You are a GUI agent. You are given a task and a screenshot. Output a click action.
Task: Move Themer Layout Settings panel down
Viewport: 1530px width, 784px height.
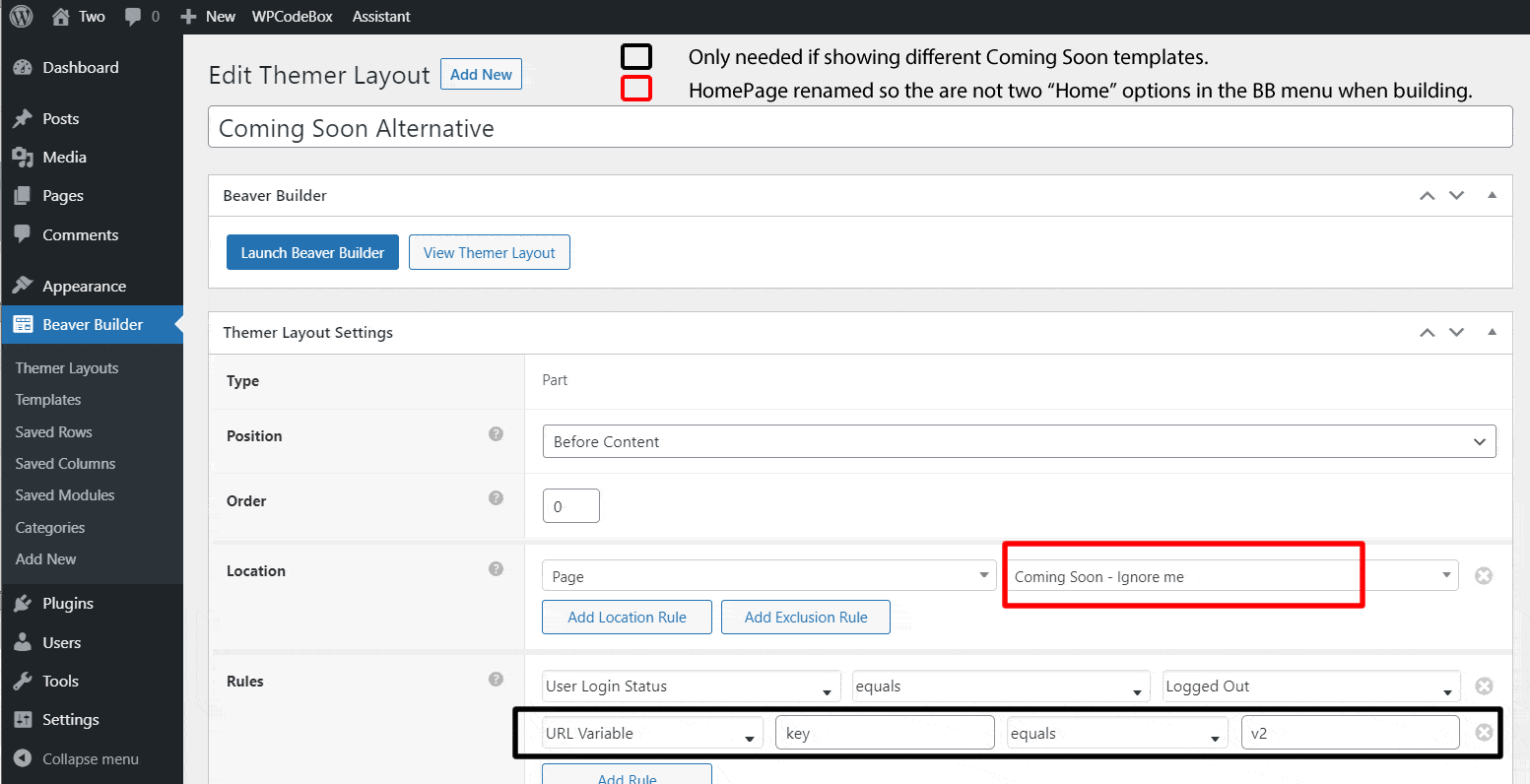coord(1457,332)
